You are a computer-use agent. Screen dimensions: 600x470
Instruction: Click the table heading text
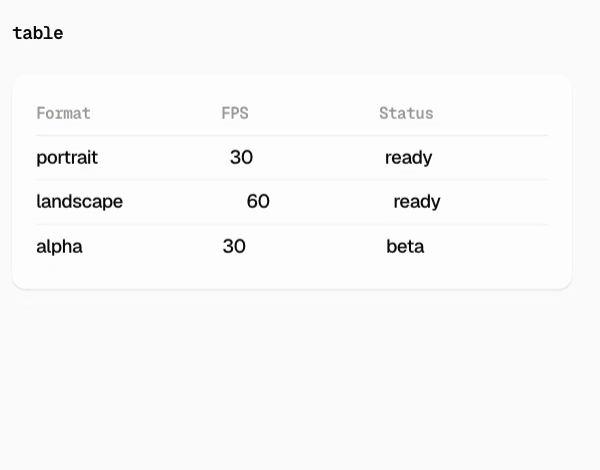(x=38, y=33)
